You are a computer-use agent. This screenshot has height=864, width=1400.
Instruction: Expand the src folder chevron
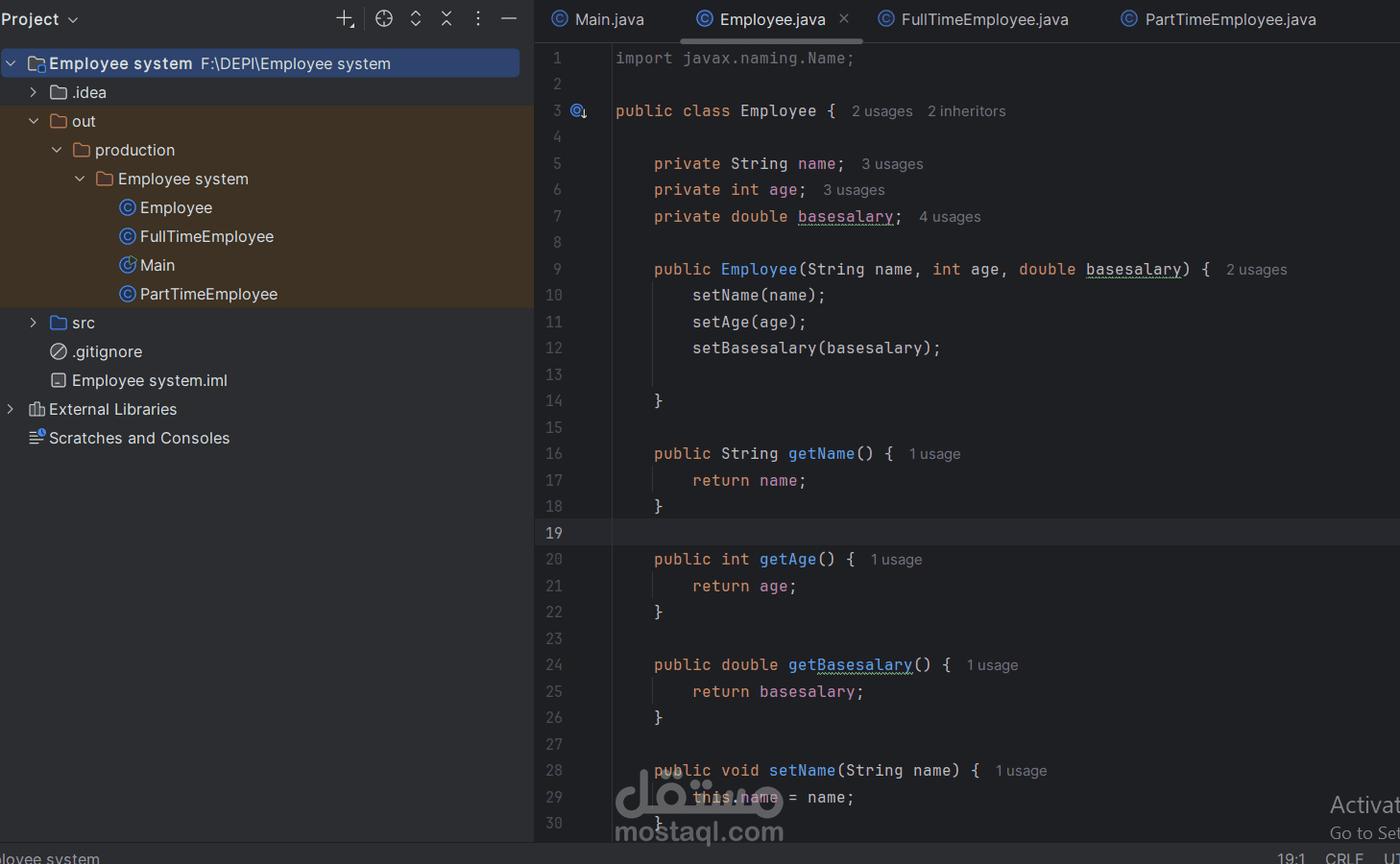[33, 323]
